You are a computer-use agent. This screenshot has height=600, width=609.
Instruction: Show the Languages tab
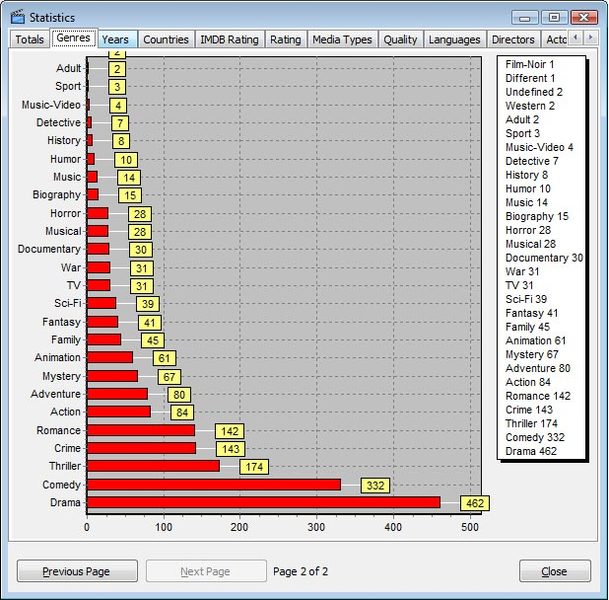pyautogui.click(x=454, y=39)
